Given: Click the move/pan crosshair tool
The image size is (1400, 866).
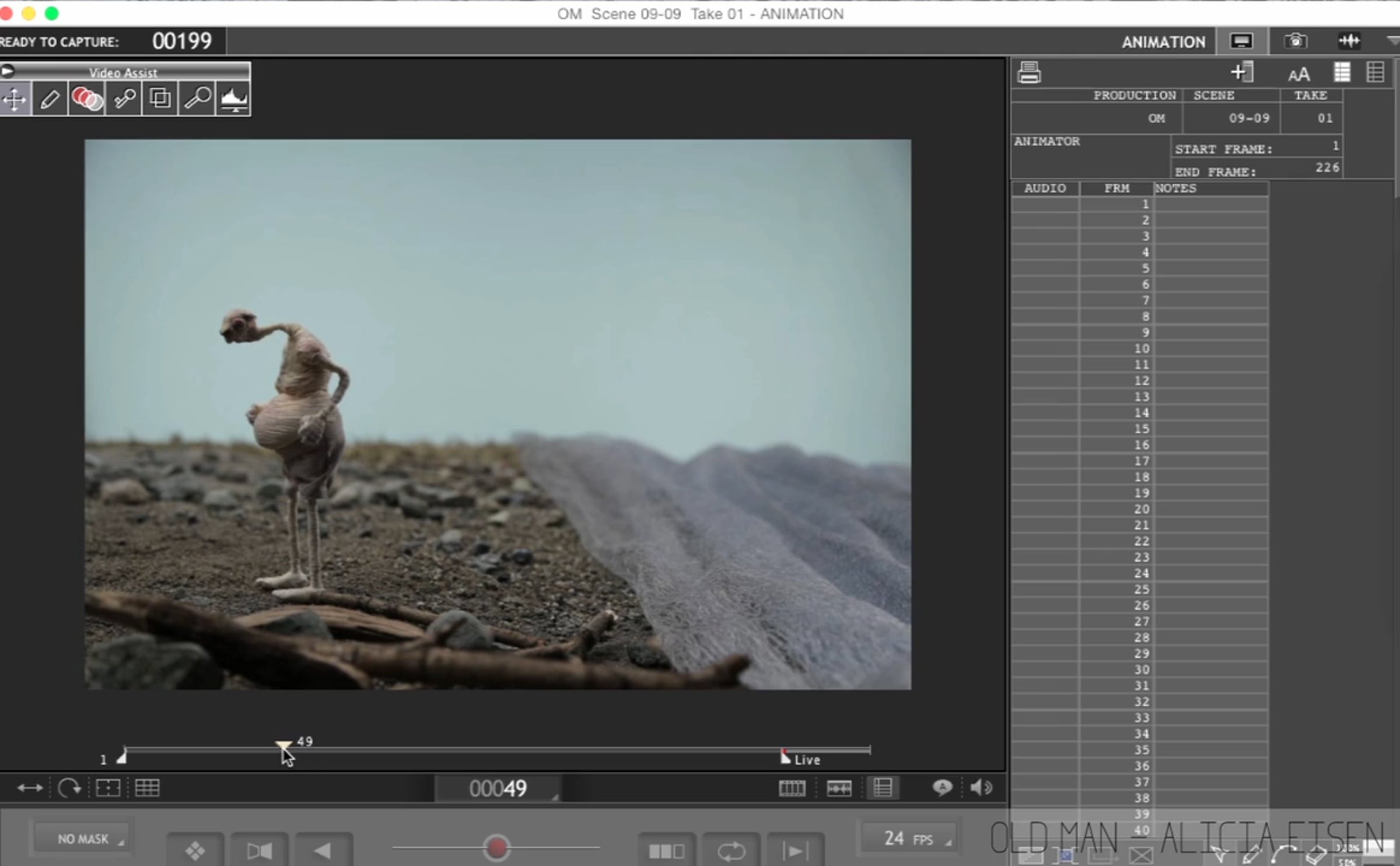Looking at the screenshot, I should click(15, 99).
